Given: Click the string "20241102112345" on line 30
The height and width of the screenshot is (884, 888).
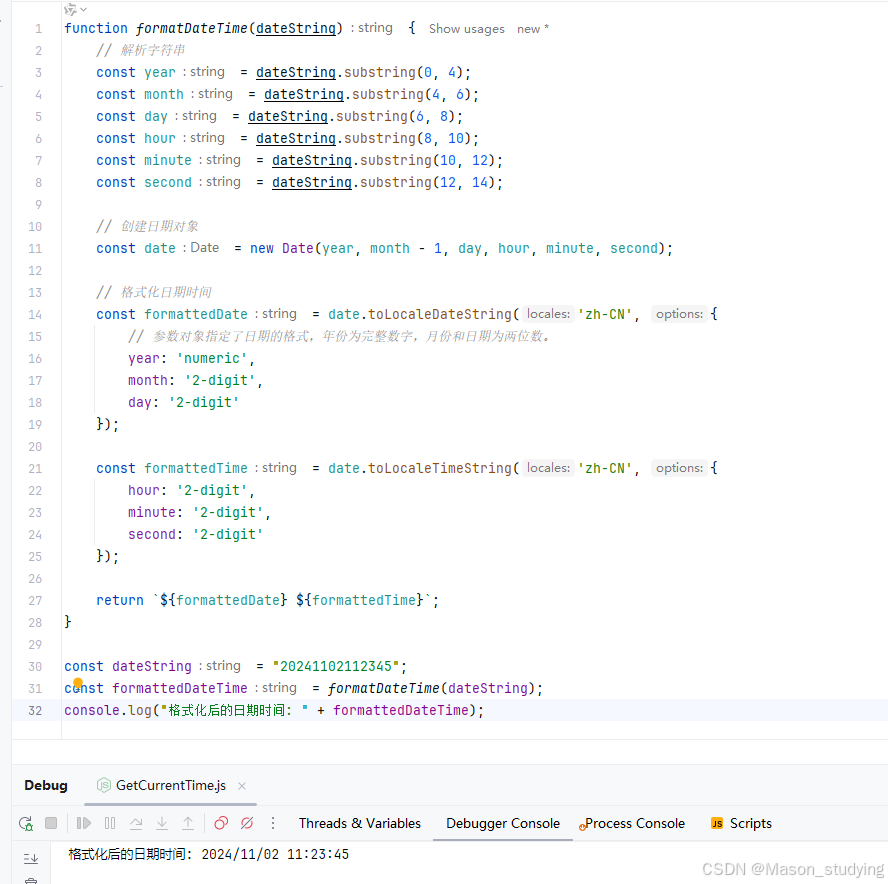Looking at the screenshot, I should (x=336, y=666).
